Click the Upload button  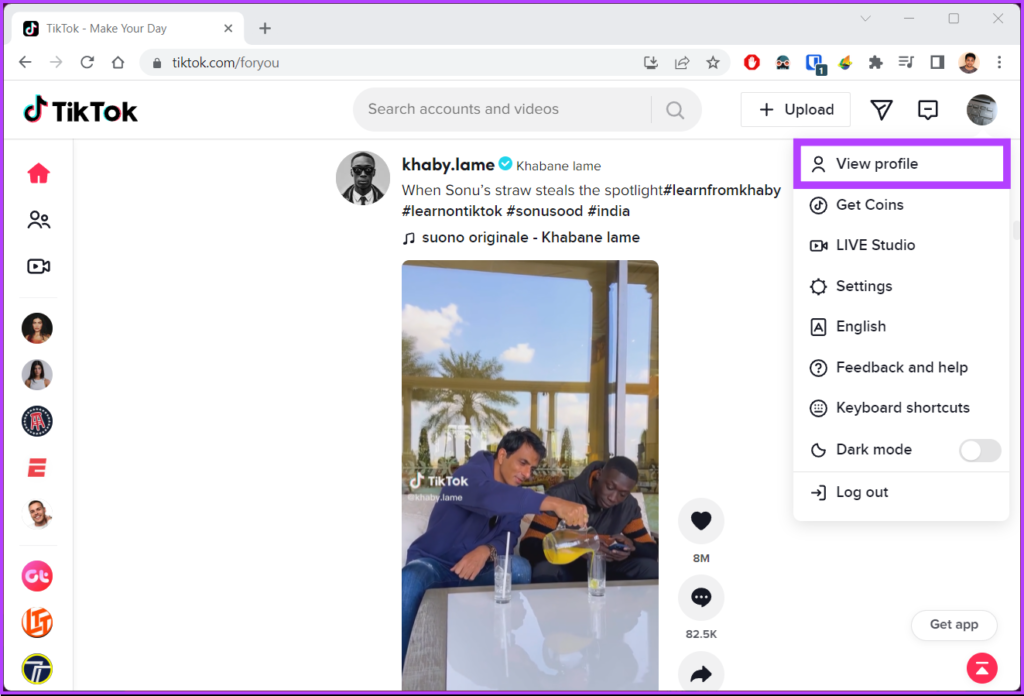point(796,110)
